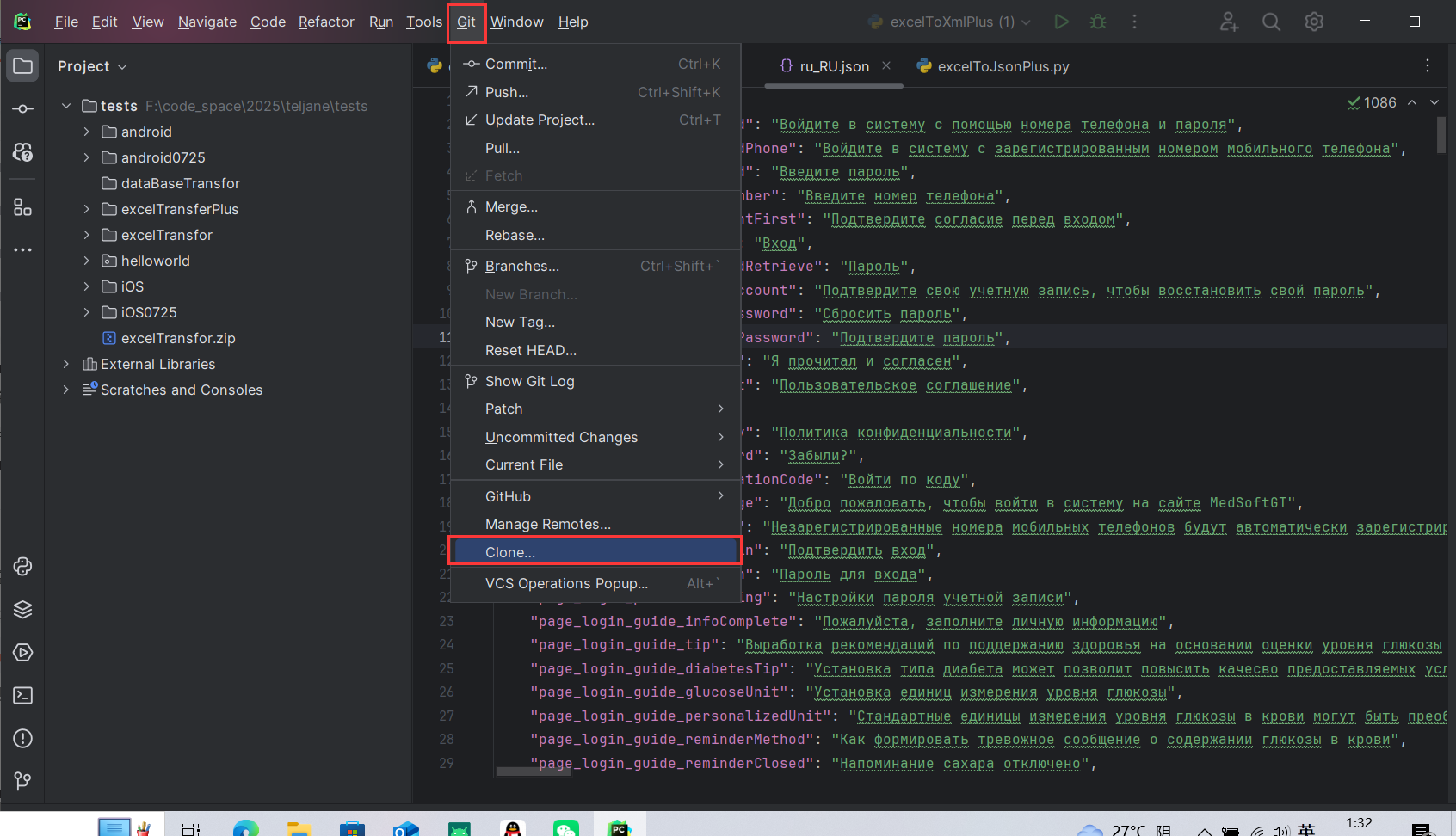Screen dimensions: 1456x836
Task: Click Pull... in the Git menu
Action: [x=595, y=148]
